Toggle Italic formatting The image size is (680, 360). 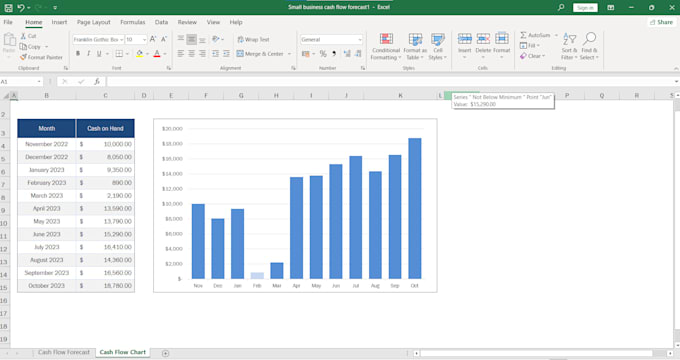pyautogui.click(x=88, y=54)
